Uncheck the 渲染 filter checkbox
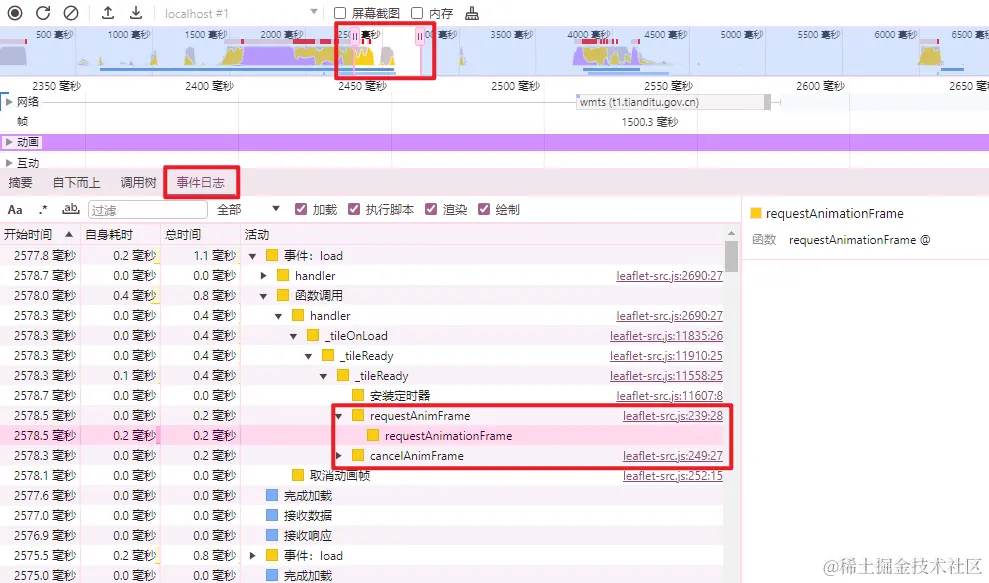 point(431,209)
